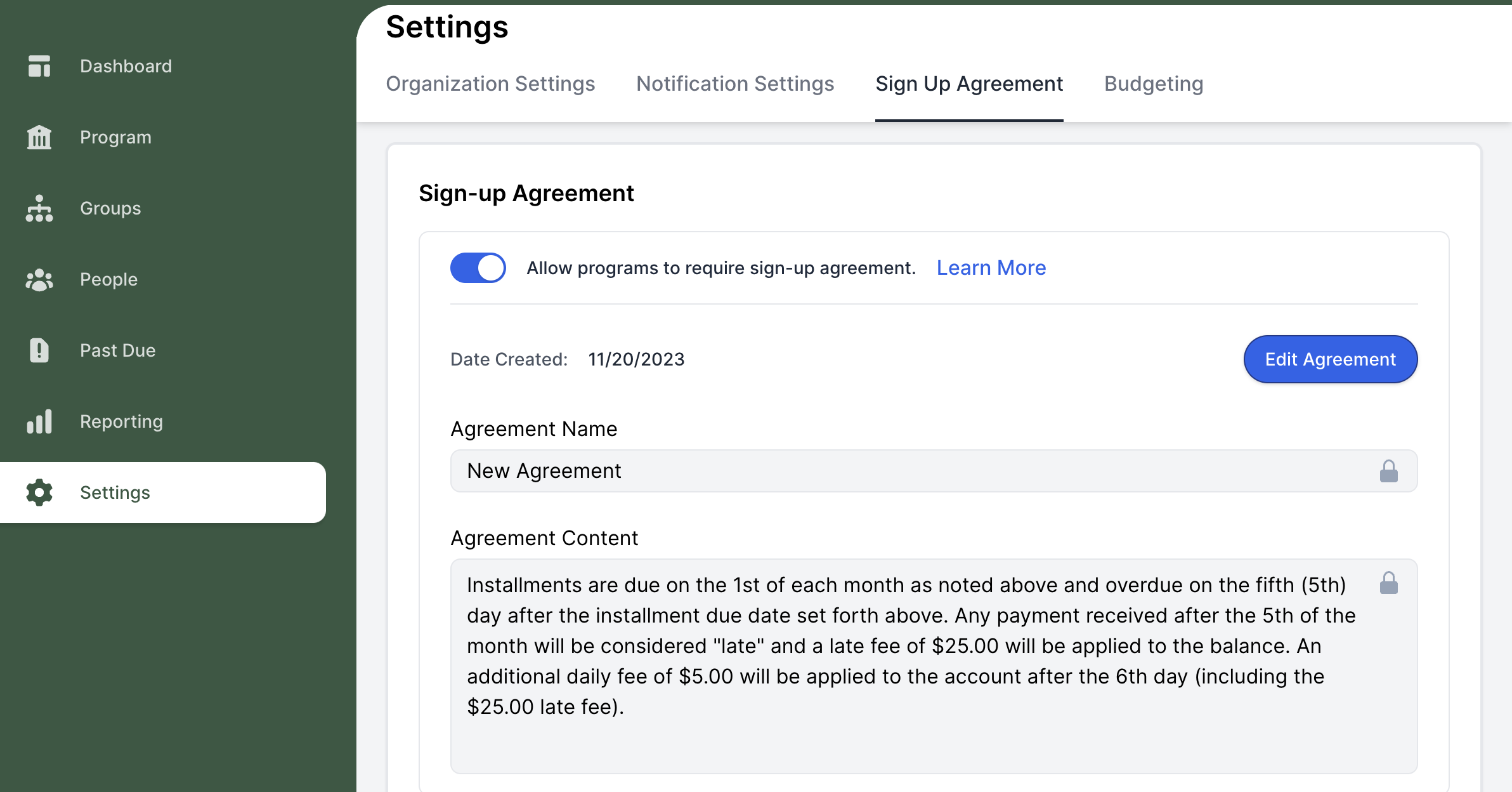Screen dimensions: 1512x792
Task: Click 'Allow programs to require sign-up agreement' text
Action: (x=721, y=268)
